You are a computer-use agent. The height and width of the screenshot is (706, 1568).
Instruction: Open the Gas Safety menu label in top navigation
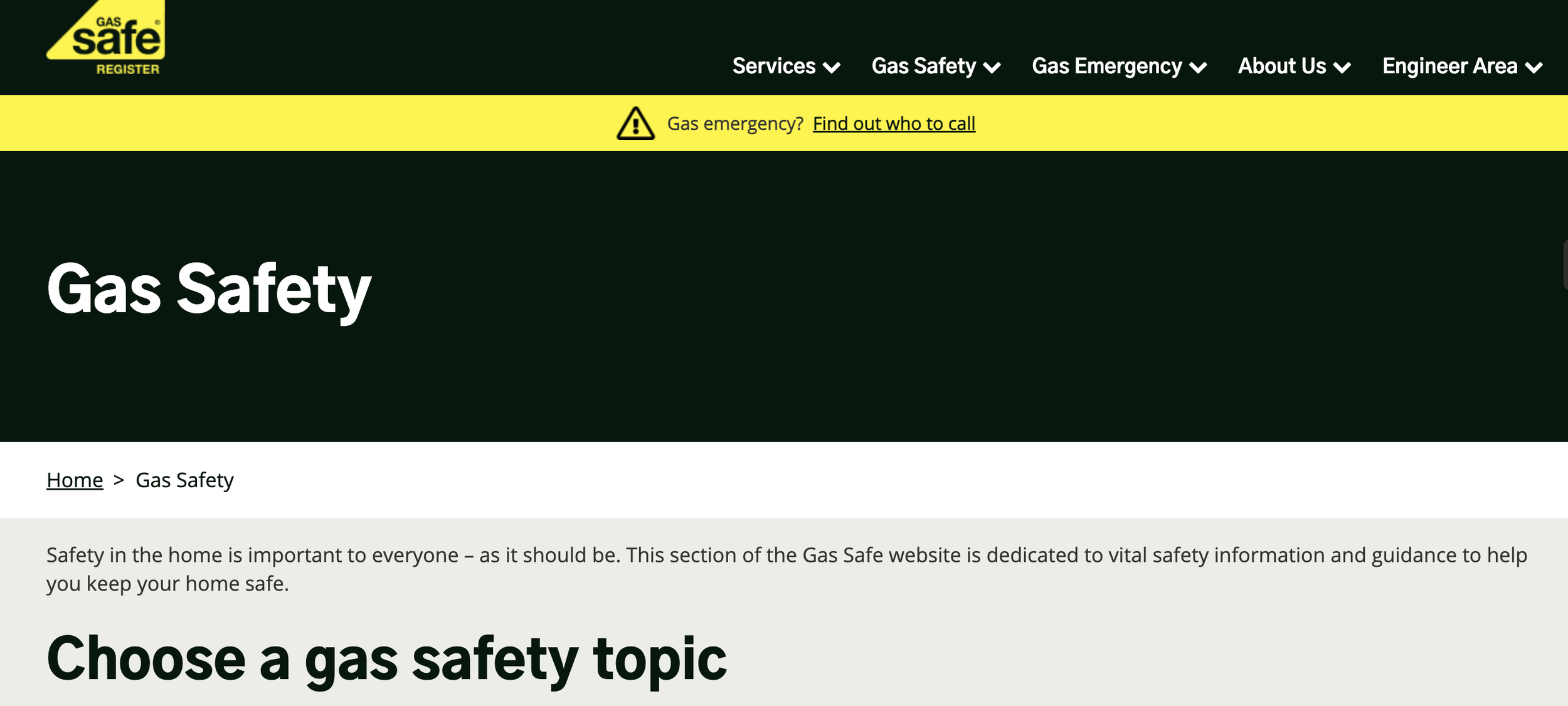924,66
